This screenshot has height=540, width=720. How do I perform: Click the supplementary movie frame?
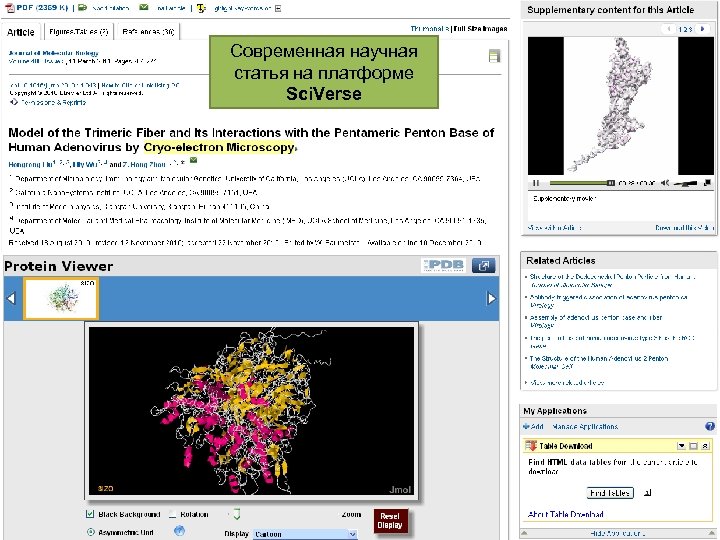pos(621,106)
